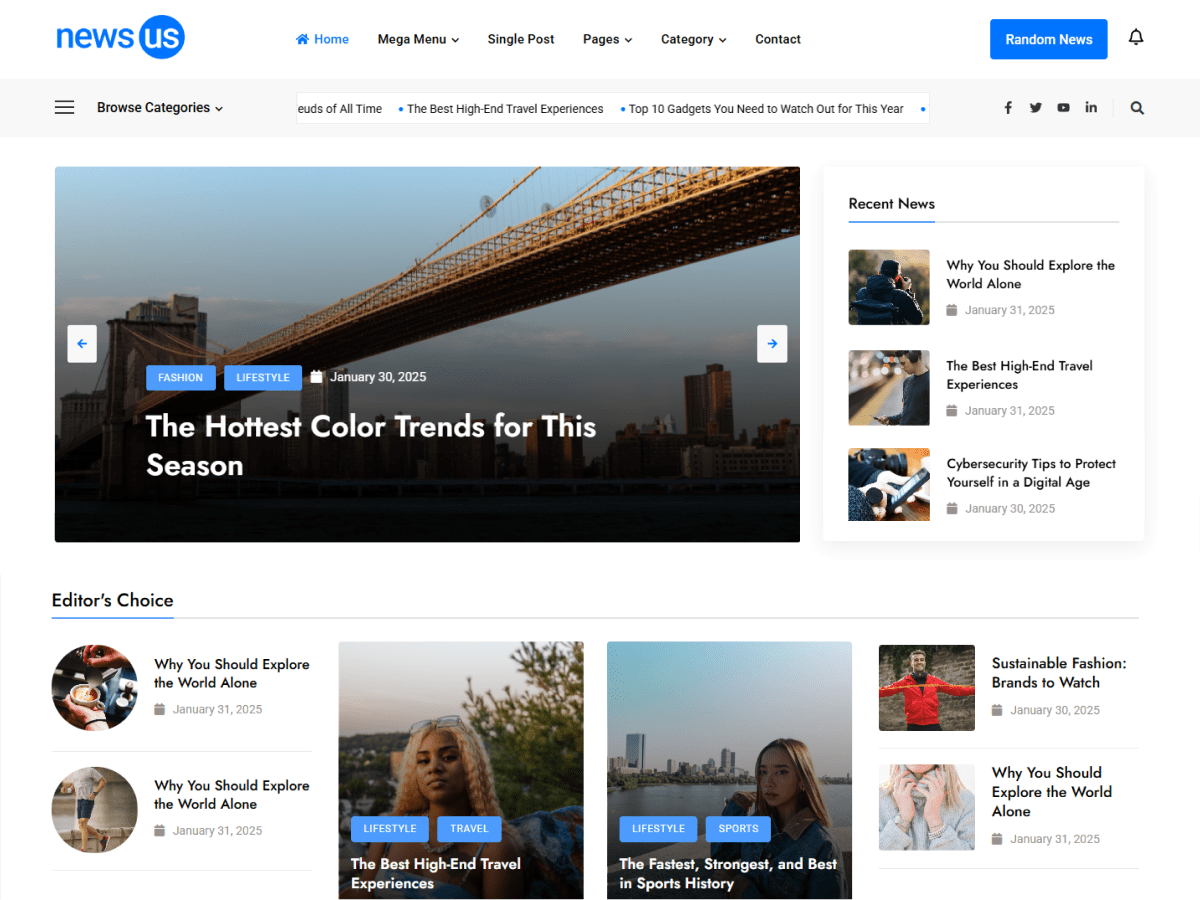The image size is (1200, 900).
Task: Open The Hottest Color Trends headline
Action: click(x=371, y=446)
